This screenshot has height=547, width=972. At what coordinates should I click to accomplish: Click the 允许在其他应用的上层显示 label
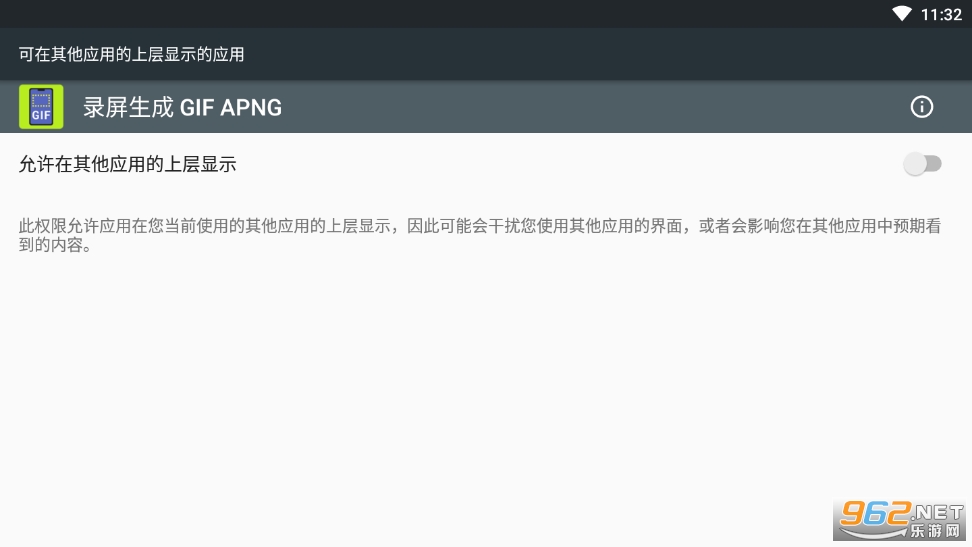click(128, 164)
